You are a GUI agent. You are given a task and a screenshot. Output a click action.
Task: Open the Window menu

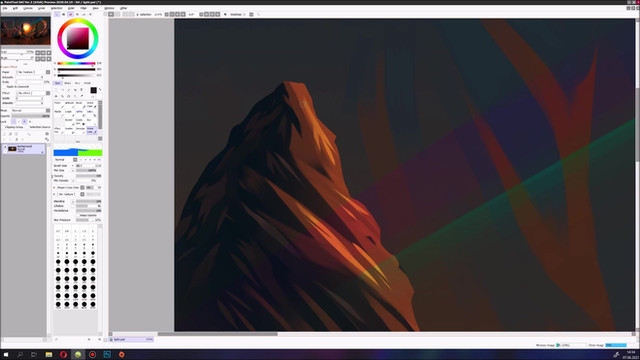[x=109, y=8]
